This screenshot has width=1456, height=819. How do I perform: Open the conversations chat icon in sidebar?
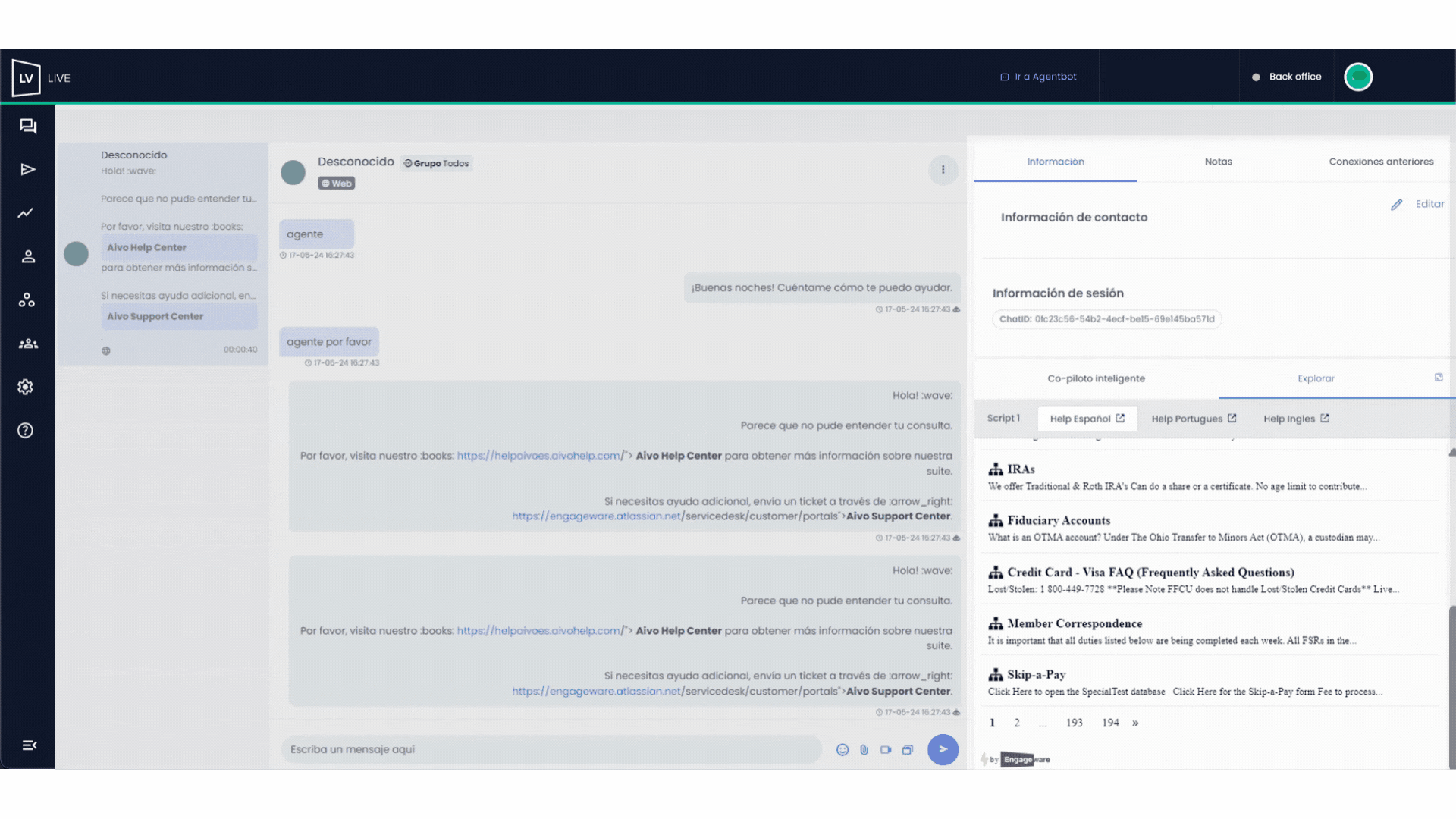point(28,126)
